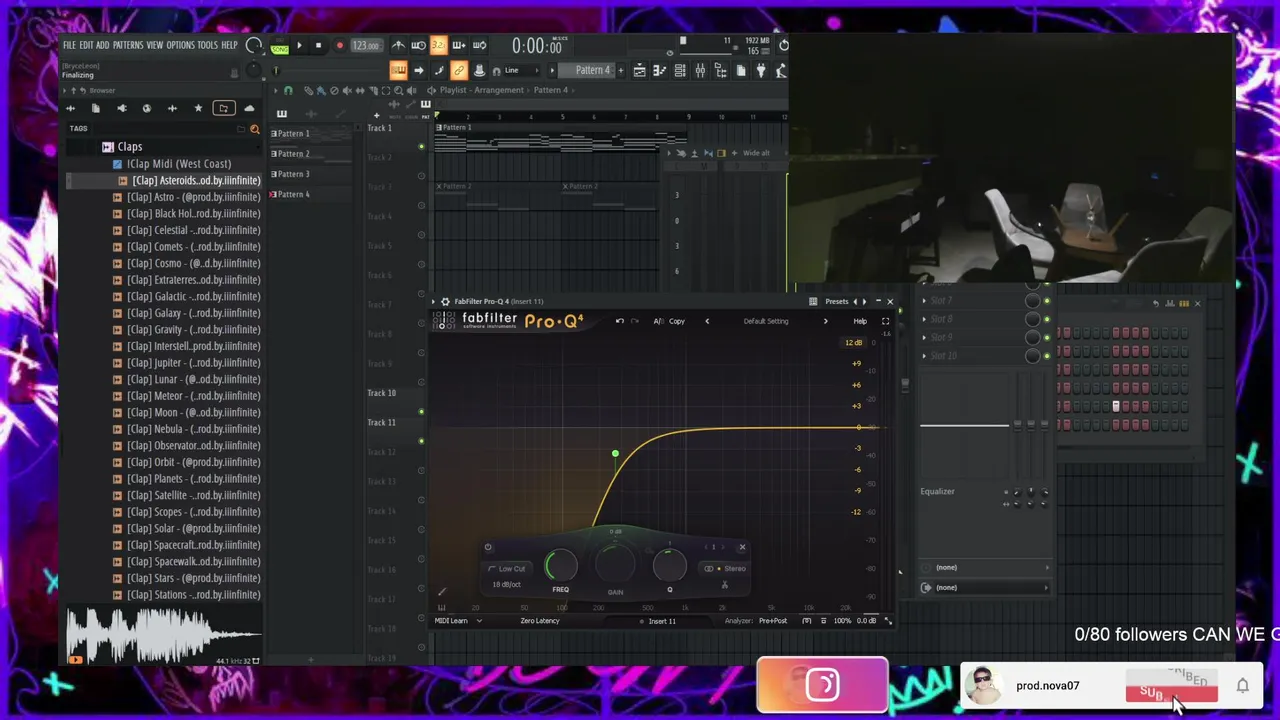Go to next Pro-Q 4 preset arrow
The width and height of the screenshot is (1280, 720).
click(825, 321)
